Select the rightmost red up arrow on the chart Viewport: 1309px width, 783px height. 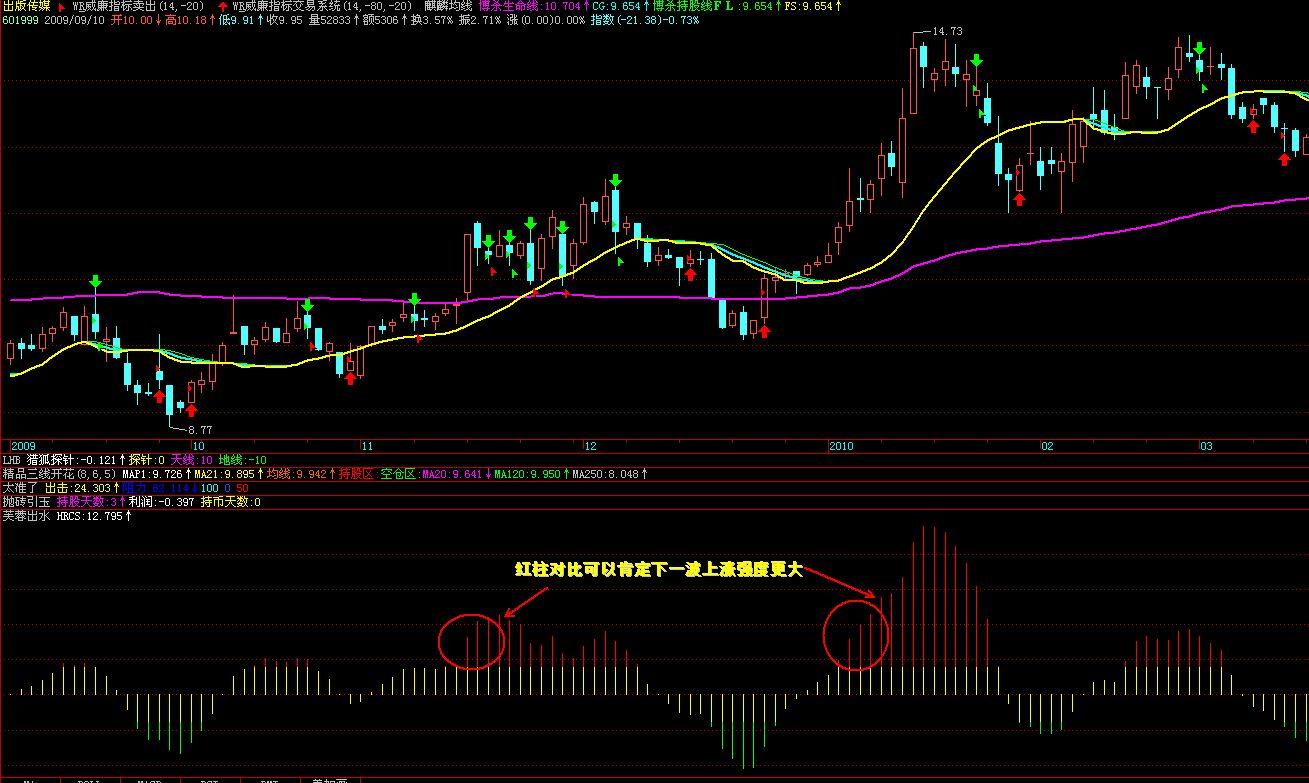point(1285,159)
